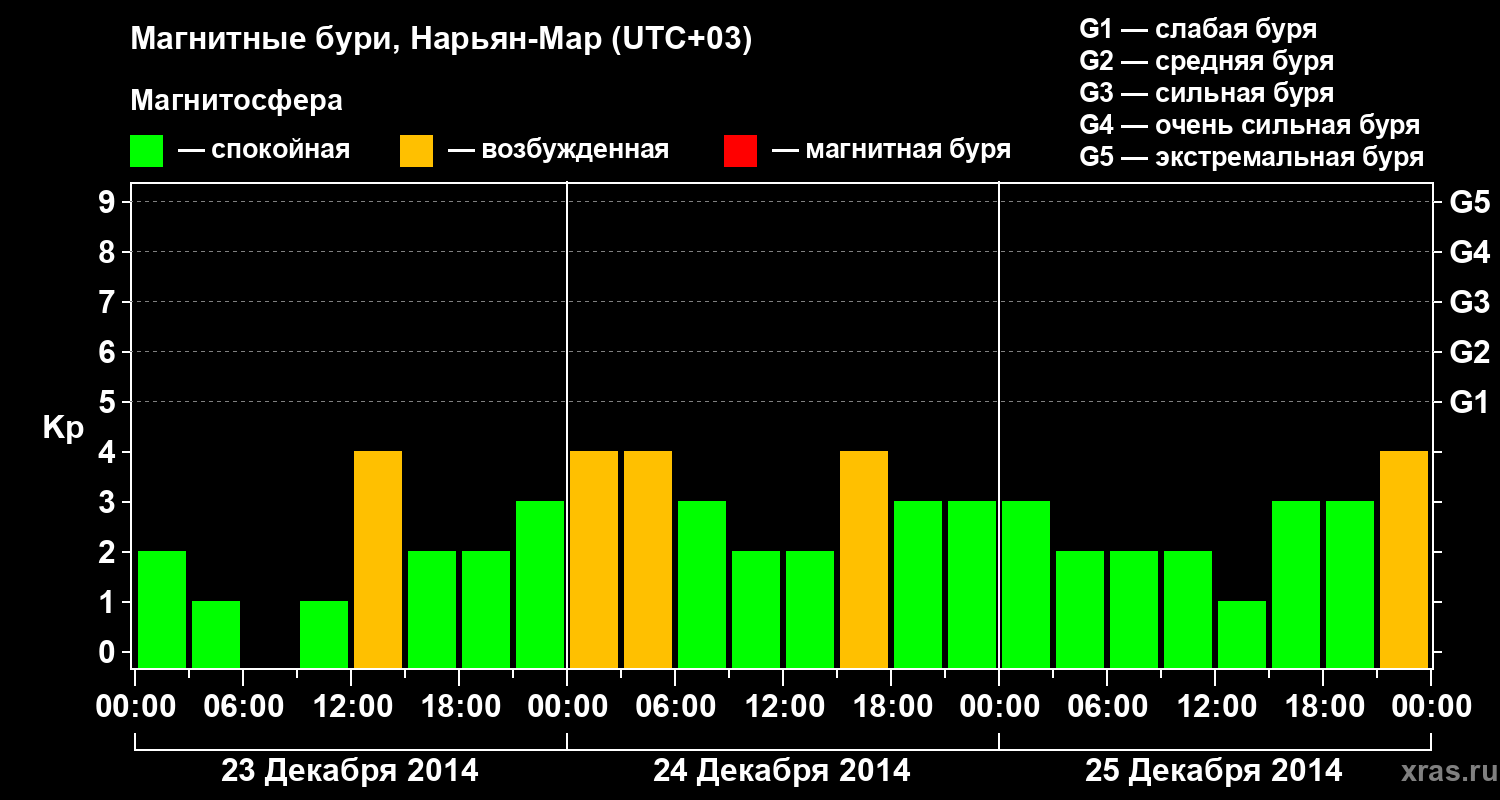The height and width of the screenshot is (800, 1500).
Task: Click the Kp axis value 5
Action: coord(109,402)
